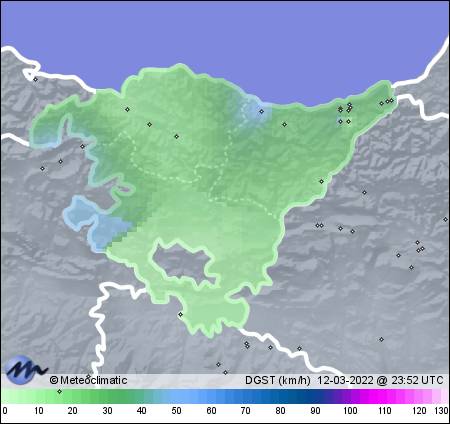Select the station marker inside the blue coastal patch
Screen dimensions: 450x424
click(x=262, y=112)
